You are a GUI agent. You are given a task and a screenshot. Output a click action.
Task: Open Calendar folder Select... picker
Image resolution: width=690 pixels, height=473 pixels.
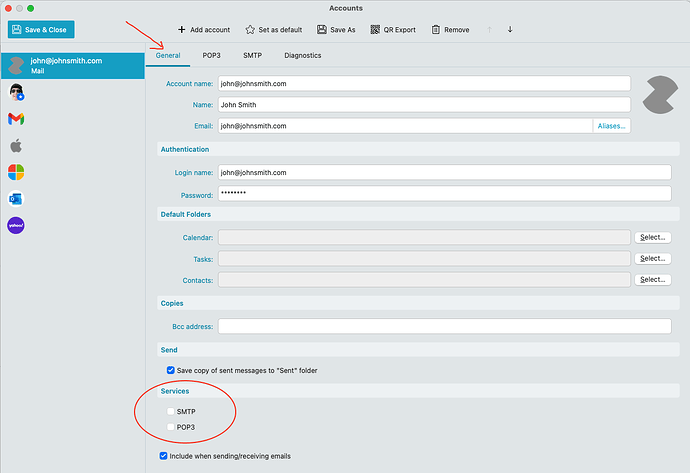[x=652, y=237]
